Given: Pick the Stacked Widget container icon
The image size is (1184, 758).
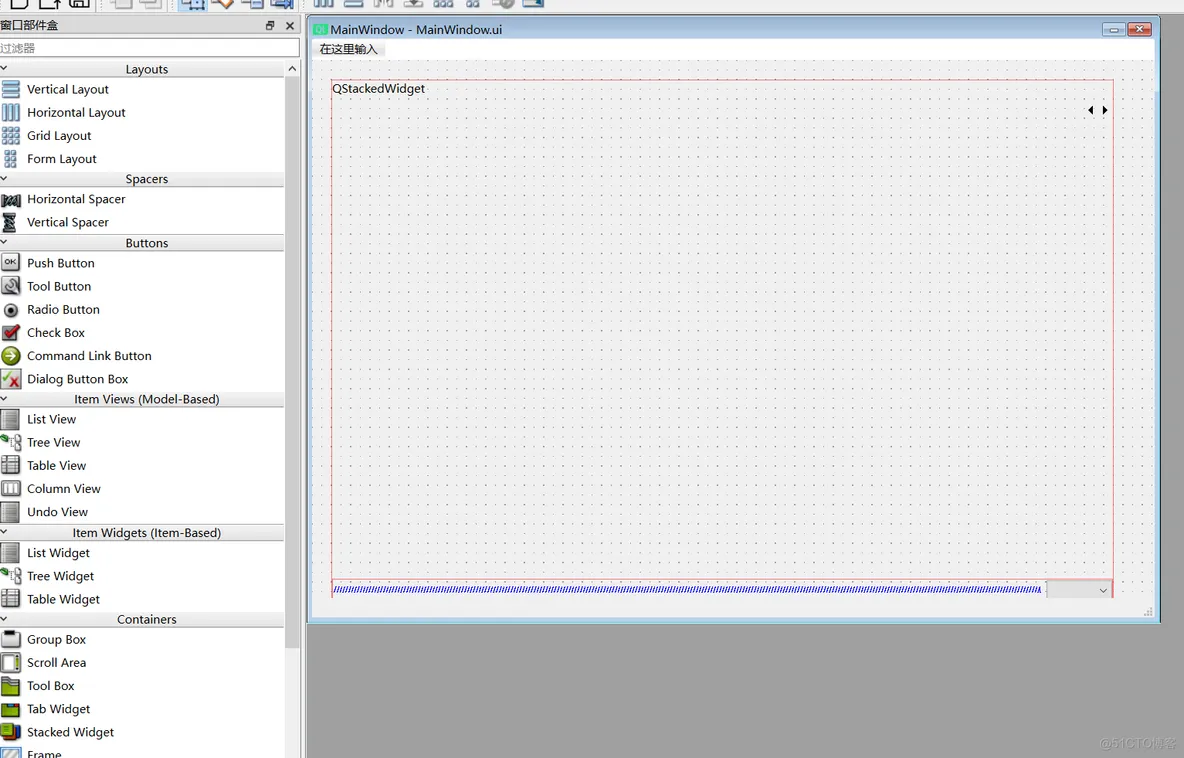Looking at the screenshot, I should (11, 732).
